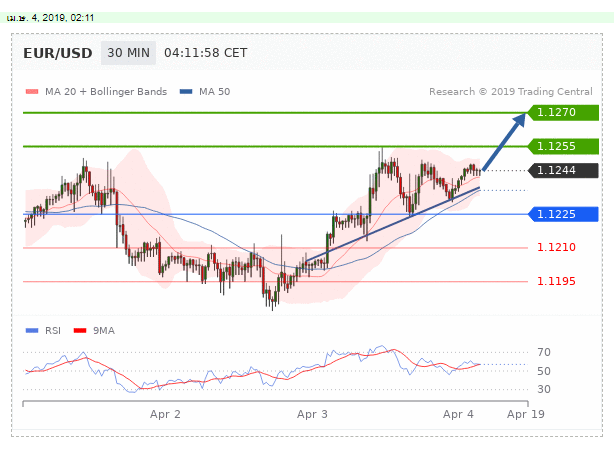Screen dimensions: 614x454
Task: Click the RSI legend label
Action: (53, 331)
